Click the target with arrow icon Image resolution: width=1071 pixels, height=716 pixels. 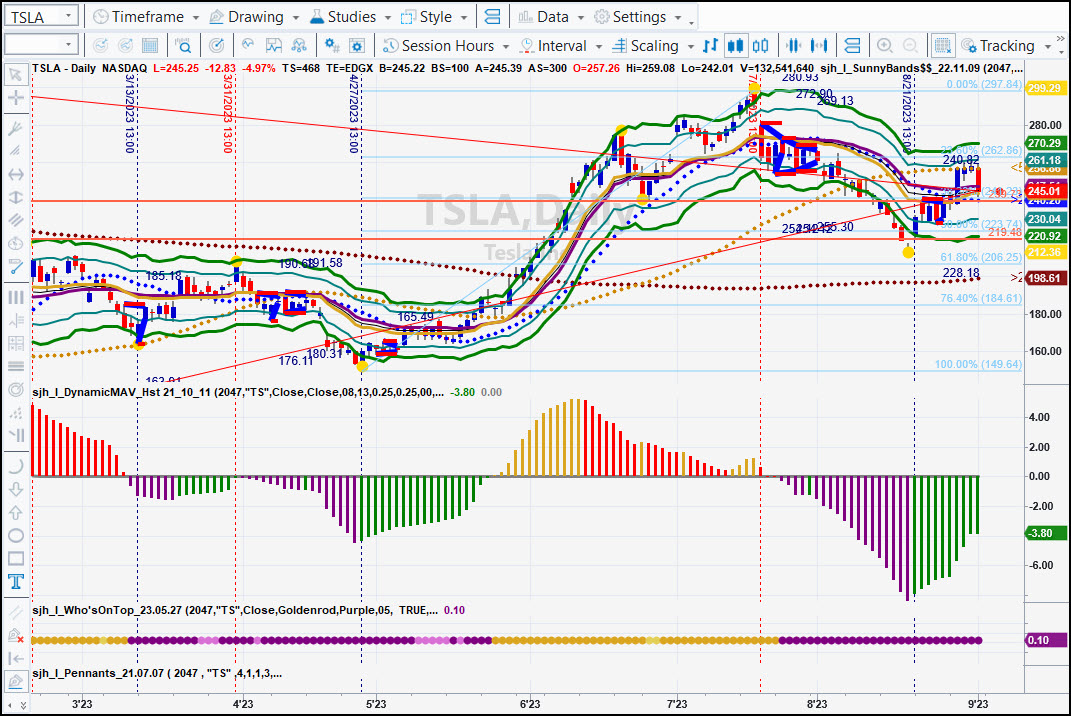tap(216, 46)
